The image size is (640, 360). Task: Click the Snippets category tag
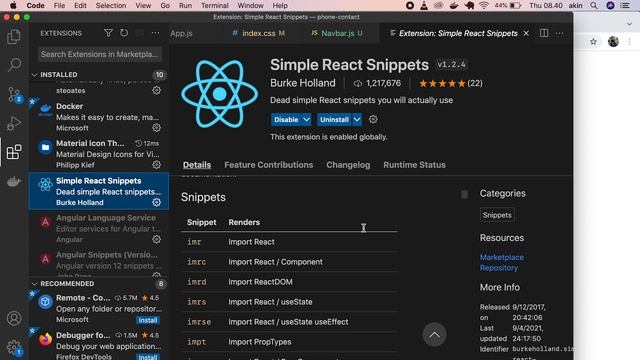tap(497, 215)
